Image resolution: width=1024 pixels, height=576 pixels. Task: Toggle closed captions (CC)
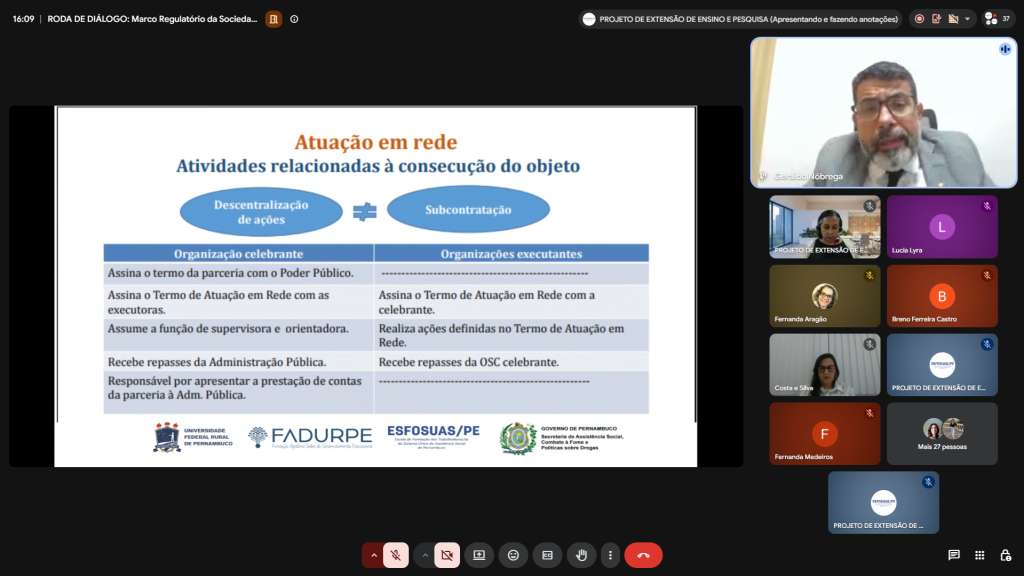547,555
